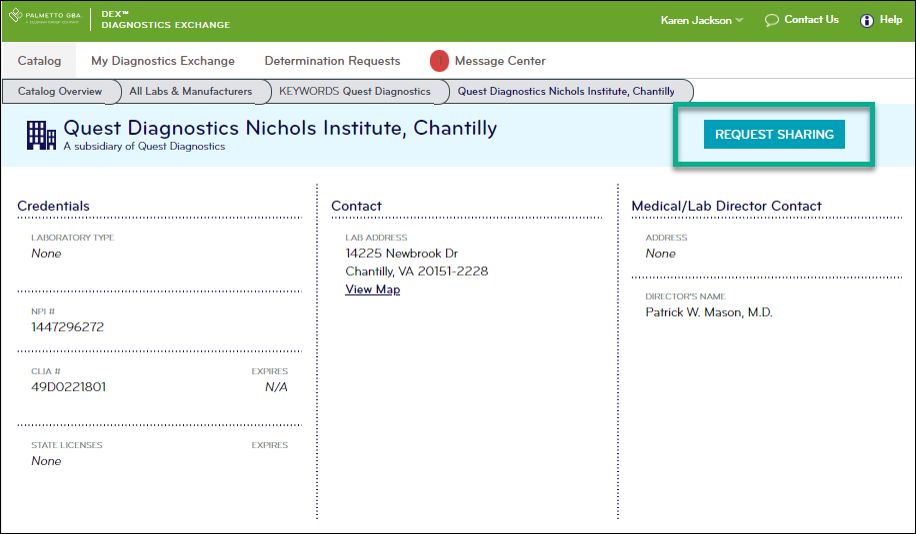Click the DEX Diagnostics Exchange logo
Viewport: 916px width, 534px height.
[x=165, y=19]
